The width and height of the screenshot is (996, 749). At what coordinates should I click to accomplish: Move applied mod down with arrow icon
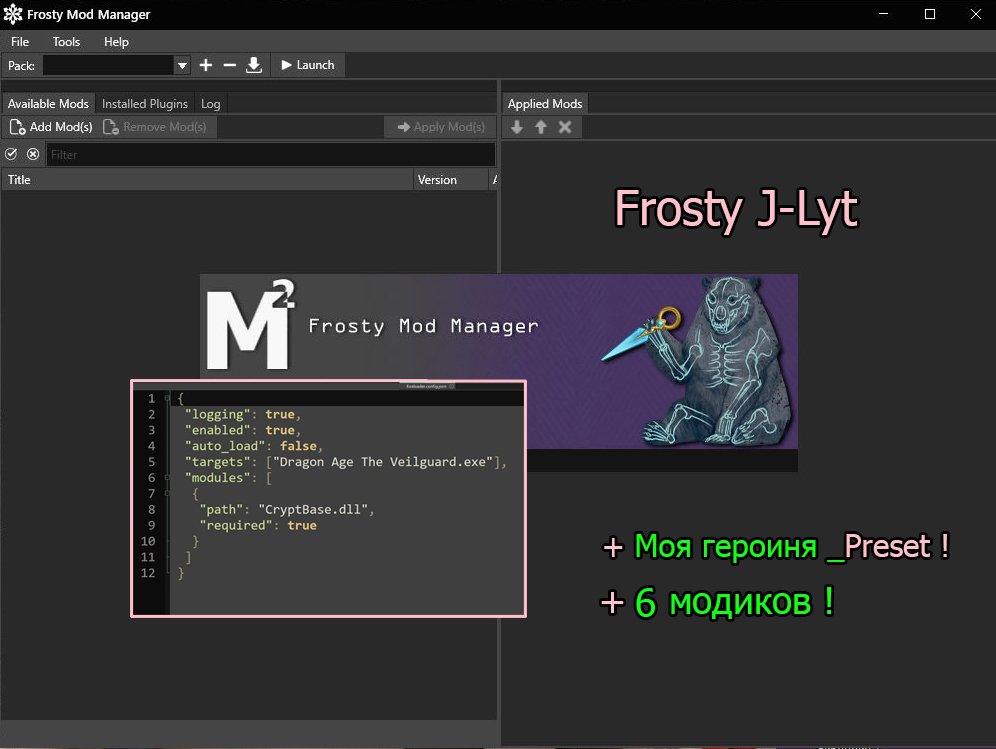coord(517,127)
